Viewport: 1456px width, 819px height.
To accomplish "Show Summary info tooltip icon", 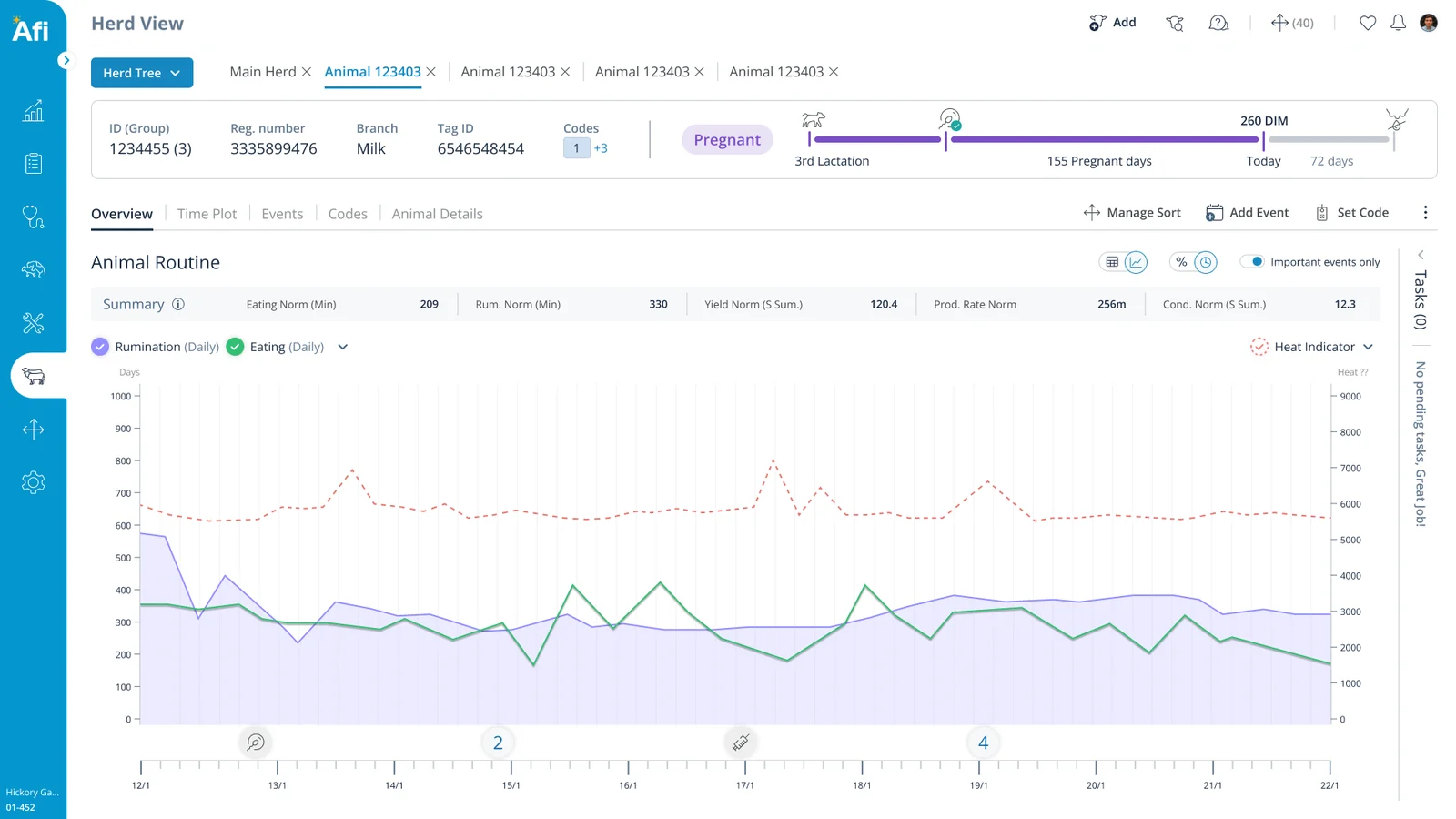I will pyautogui.click(x=178, y=304).
